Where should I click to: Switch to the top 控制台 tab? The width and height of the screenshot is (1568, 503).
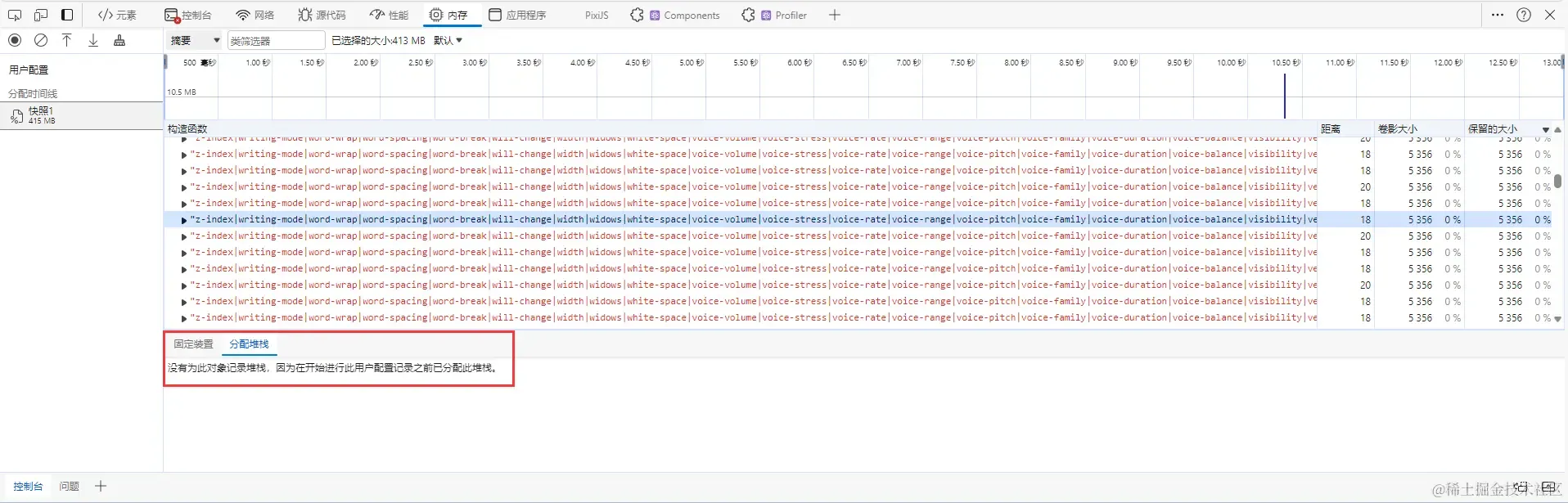[x=187, y=15]
